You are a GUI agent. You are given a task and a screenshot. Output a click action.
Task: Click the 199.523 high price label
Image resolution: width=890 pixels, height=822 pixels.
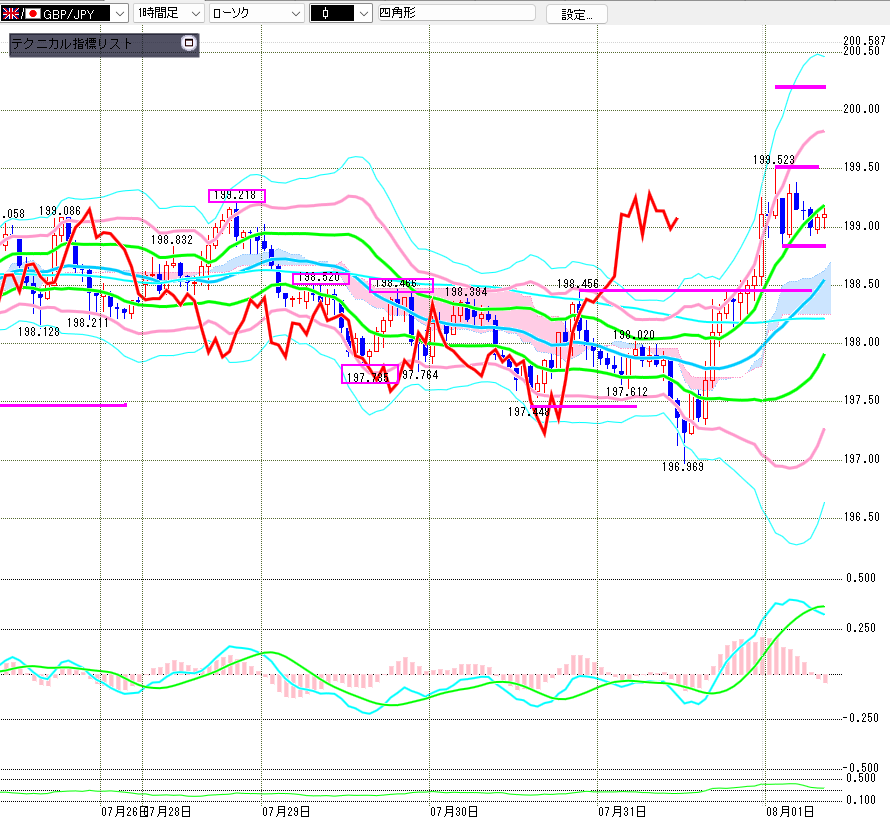pos(774,160)
